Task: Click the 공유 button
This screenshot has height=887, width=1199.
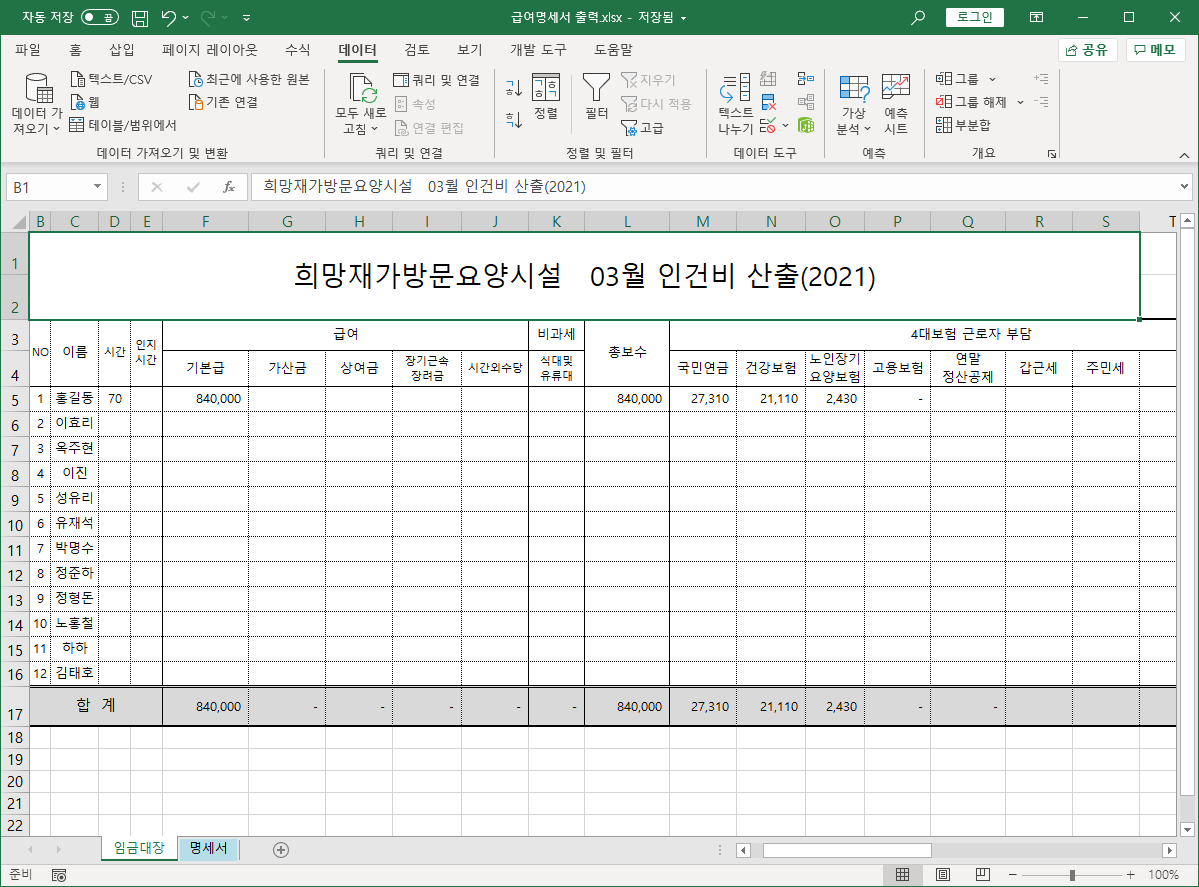Action: click(x=1087, y=50)
